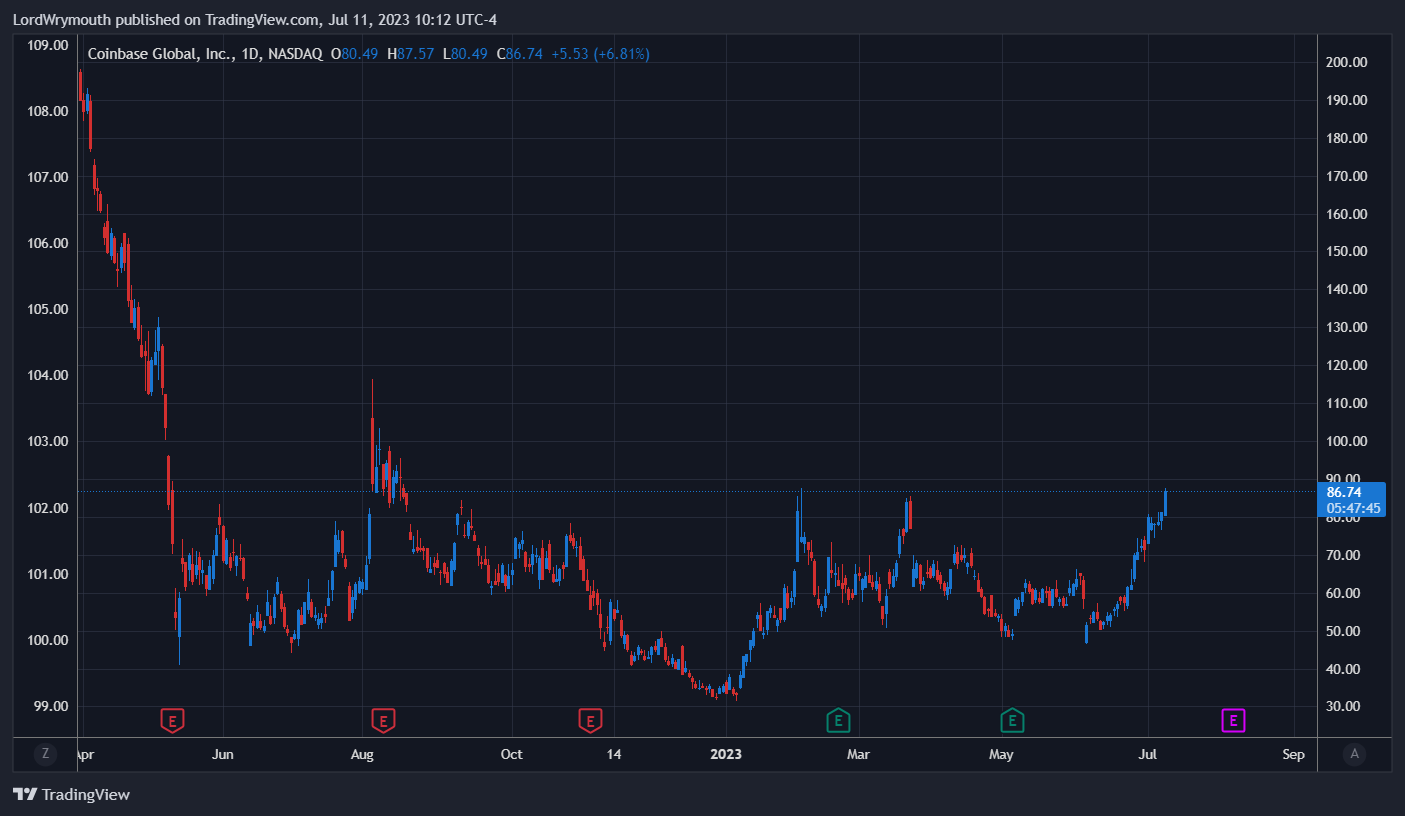Image resolution: width=1405 pixels, height=816 pixels.
Task: Click 140.00 on the right price scale
Action: [x=1346, y=290]
